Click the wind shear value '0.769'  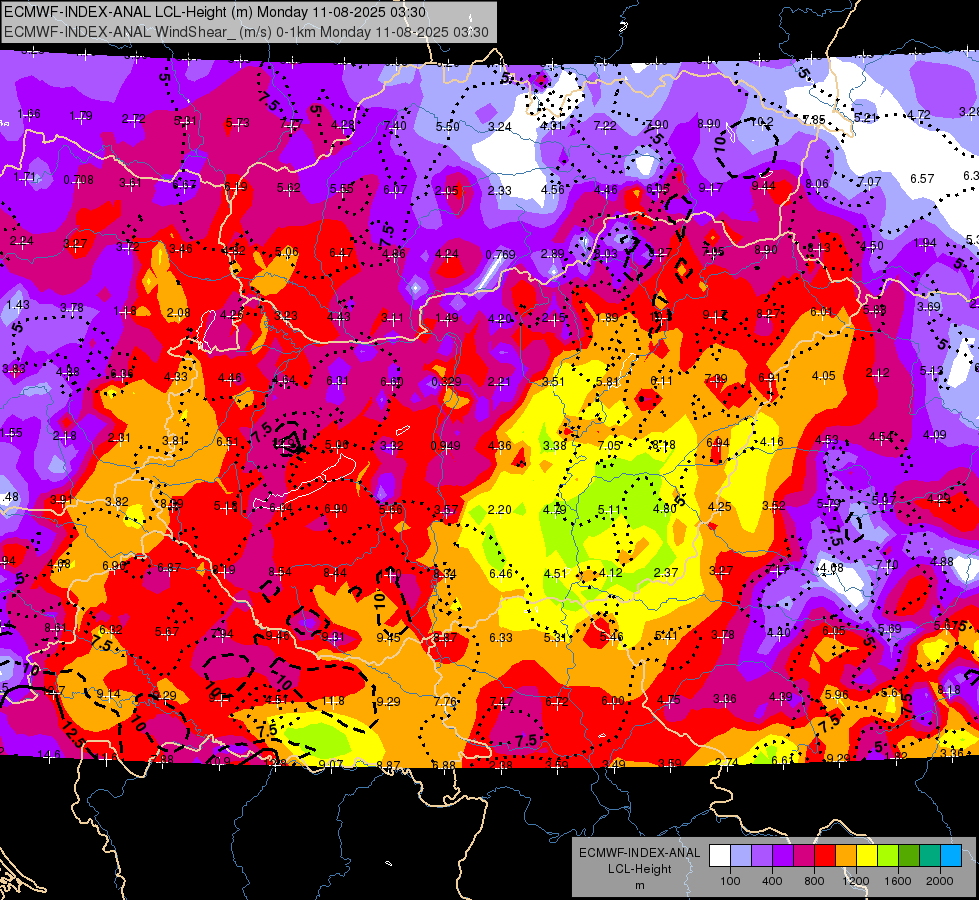(x=500, y=254)
